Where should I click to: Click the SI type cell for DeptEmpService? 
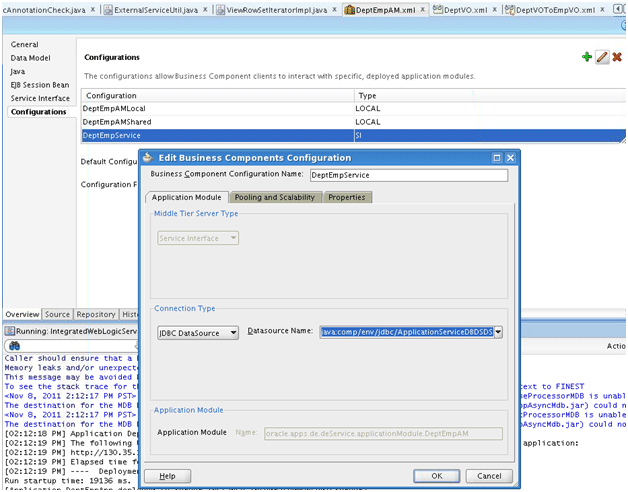tap(490, 135)
